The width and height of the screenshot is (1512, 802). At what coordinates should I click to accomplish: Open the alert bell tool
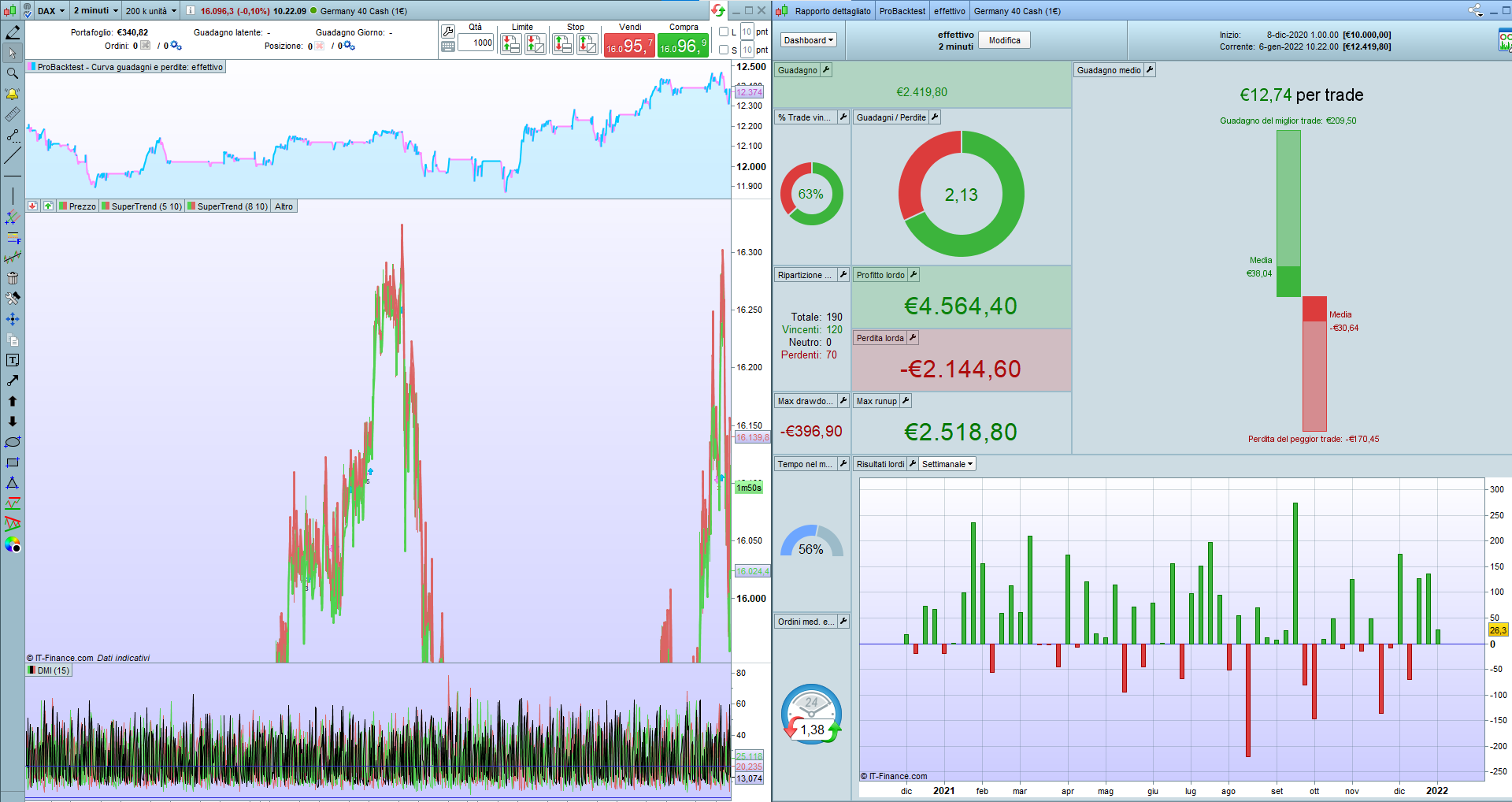point(13,94)
